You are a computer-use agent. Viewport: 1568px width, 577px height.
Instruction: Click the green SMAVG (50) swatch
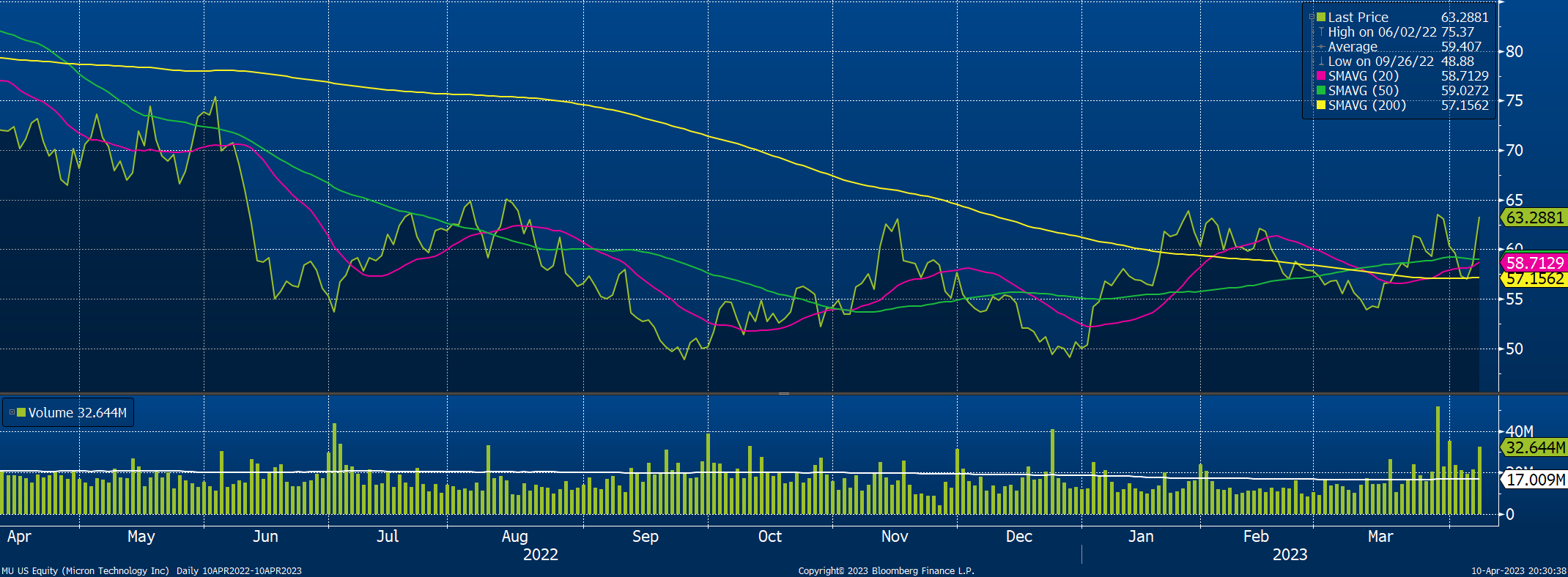point(1321,91)
